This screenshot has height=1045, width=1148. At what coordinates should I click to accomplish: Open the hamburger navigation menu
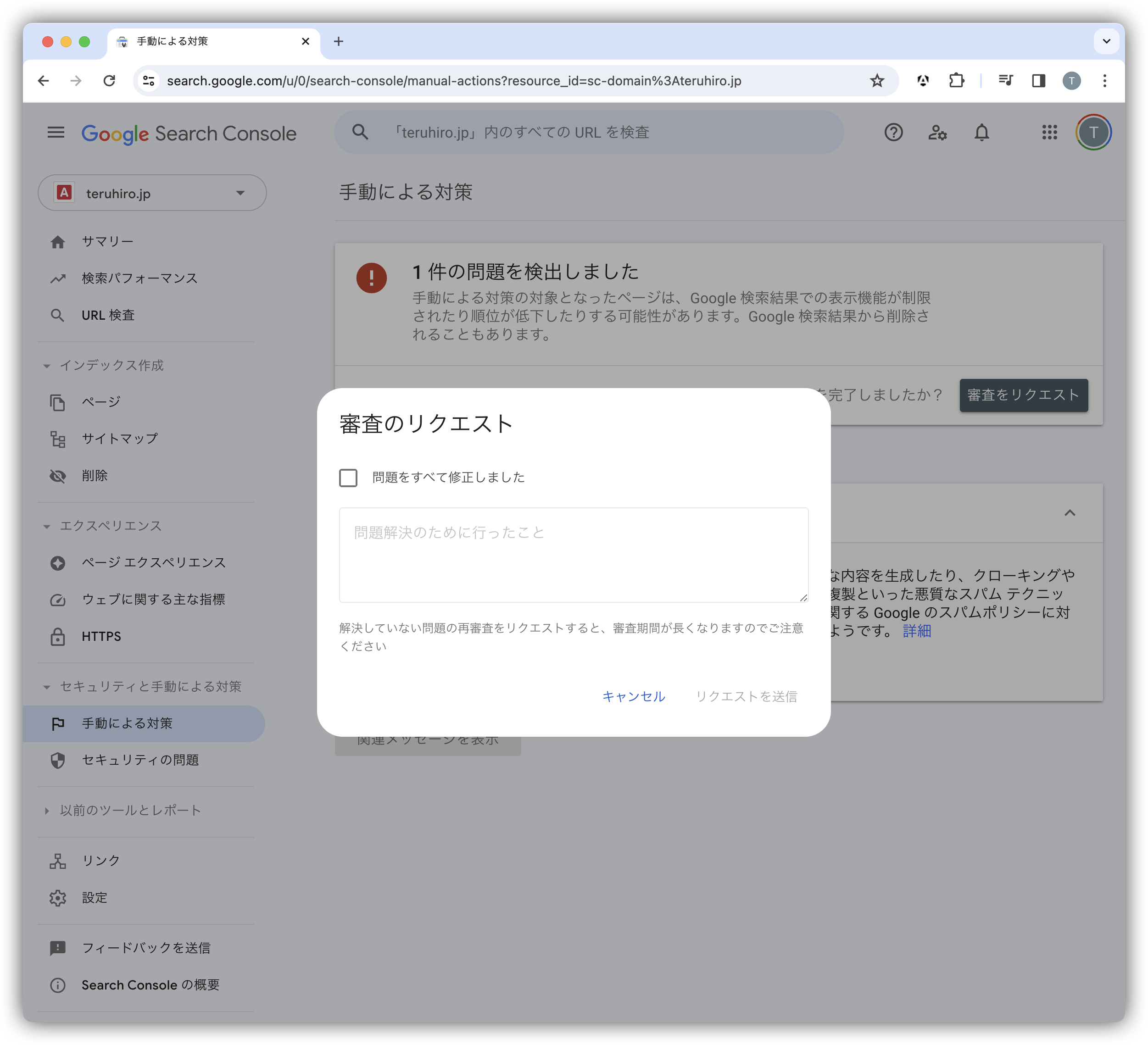(55, 133)
